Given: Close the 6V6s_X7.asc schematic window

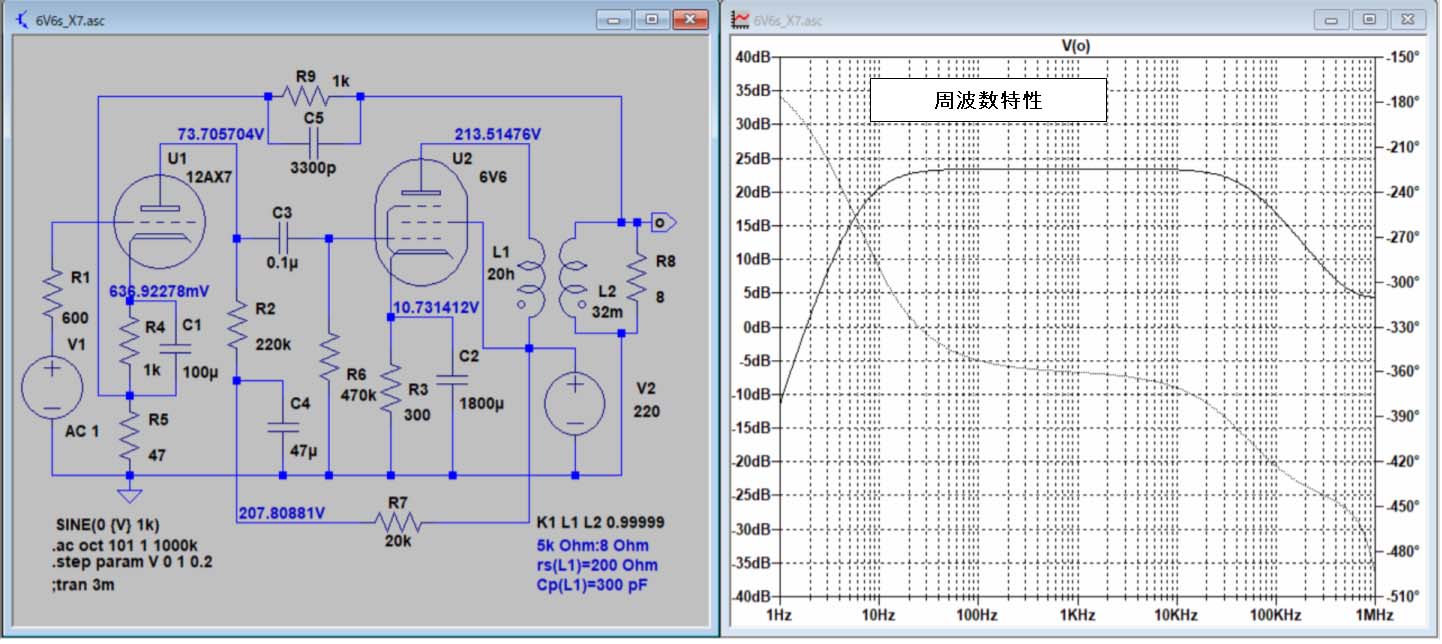Looking at the screenshot, I should [690, 19].
